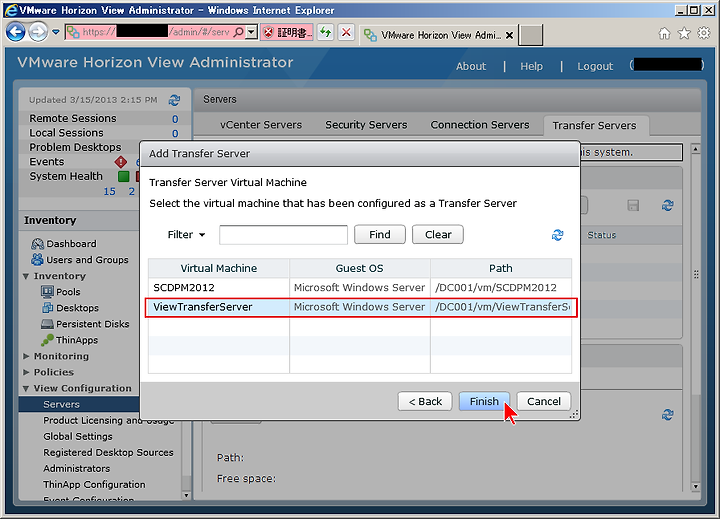Viewport: 720px width, 519px height.
Task: Close the VMware Horizon View browser tab
Action: [x=509, y=35]
